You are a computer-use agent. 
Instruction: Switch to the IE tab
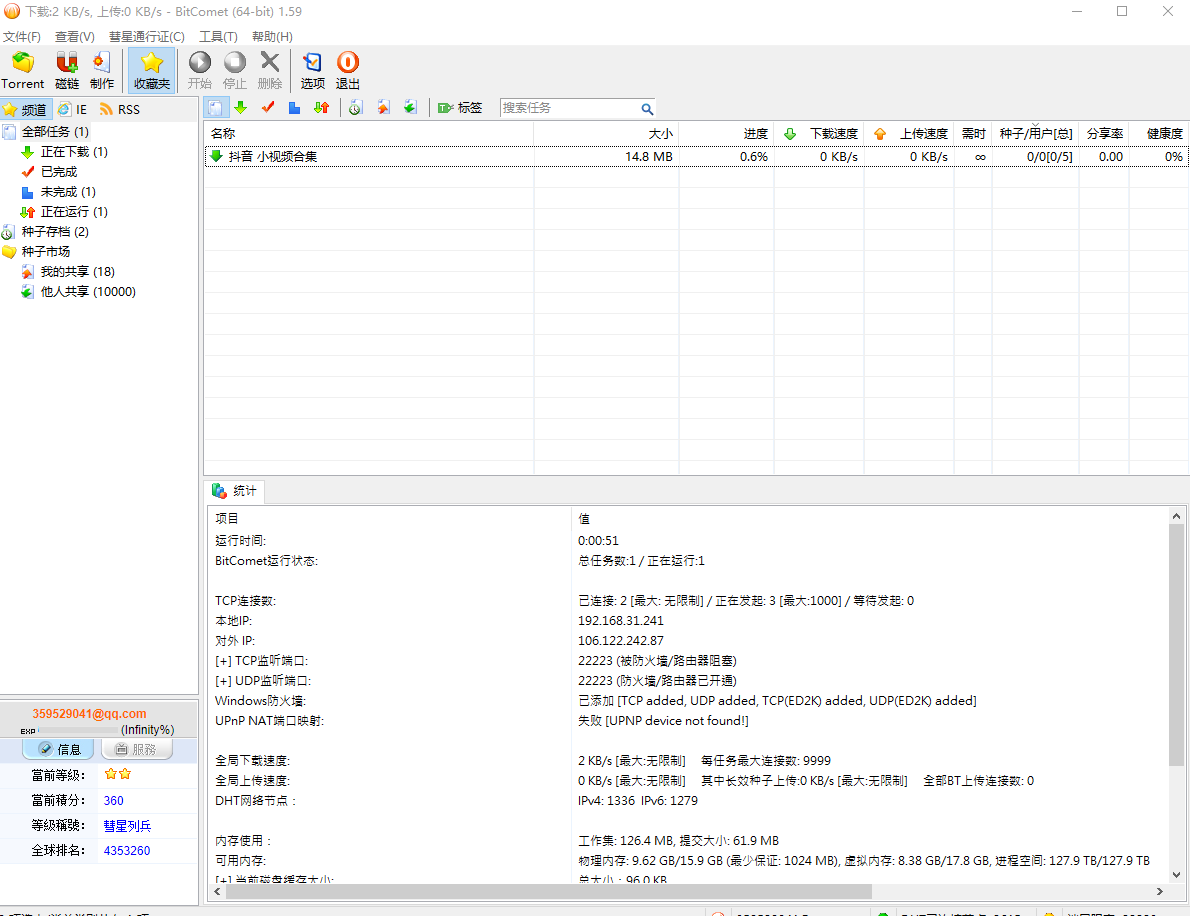click(74, 109)
